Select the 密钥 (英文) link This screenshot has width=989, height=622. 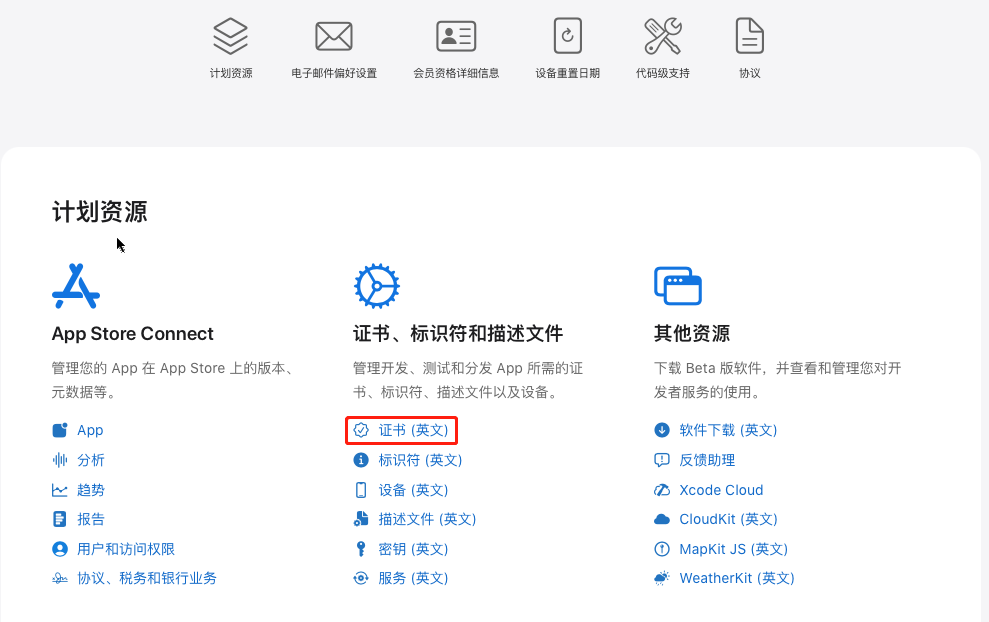[413, 549]
